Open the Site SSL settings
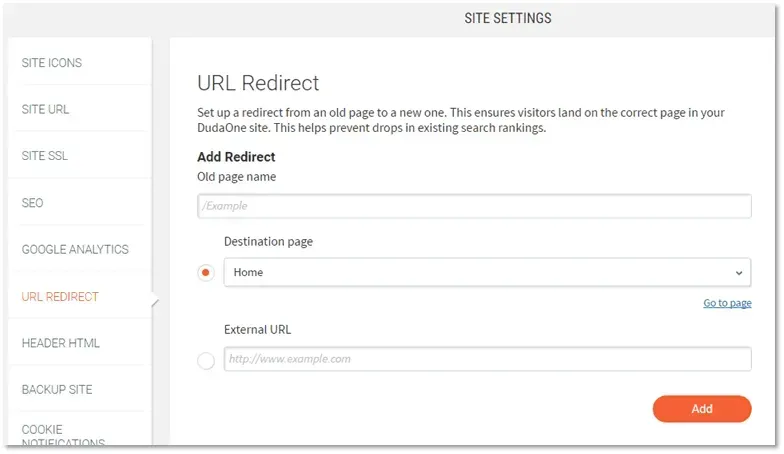 pos(44,156)
